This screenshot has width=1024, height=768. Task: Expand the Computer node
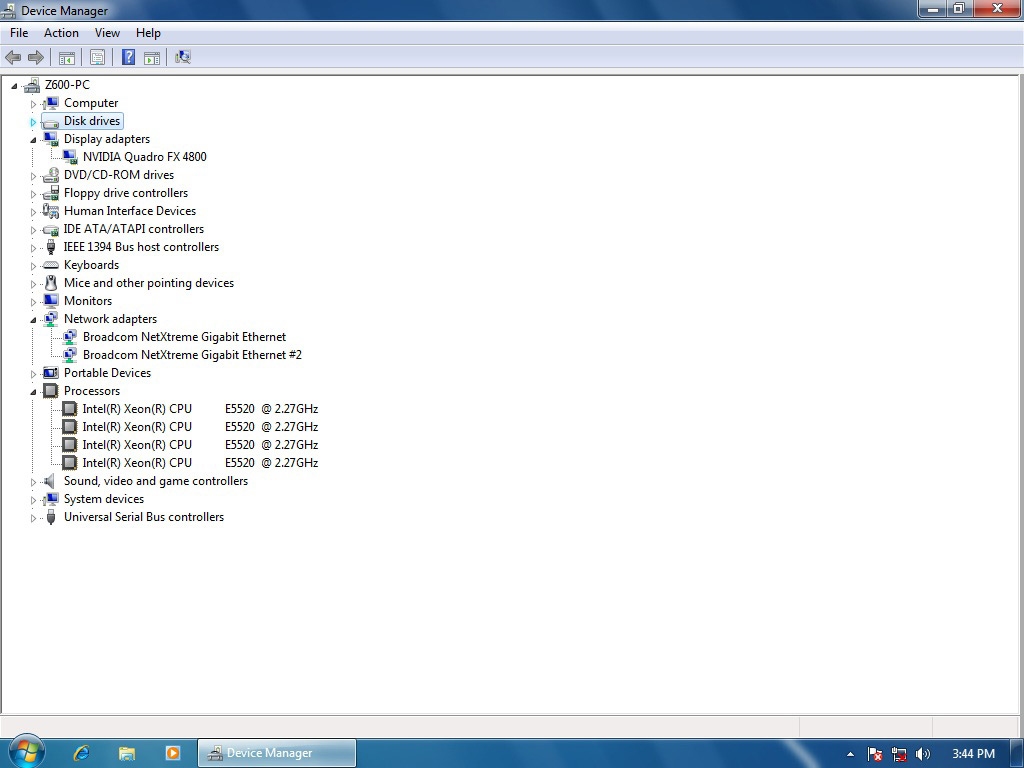click(33, 104)
